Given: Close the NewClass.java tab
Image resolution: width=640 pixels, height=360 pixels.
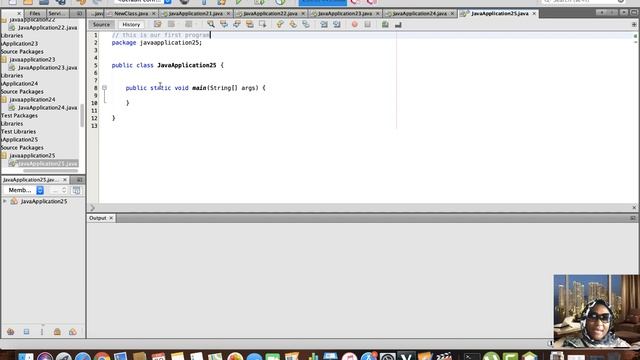Looking at the screenshot, I should pos(154,13).
